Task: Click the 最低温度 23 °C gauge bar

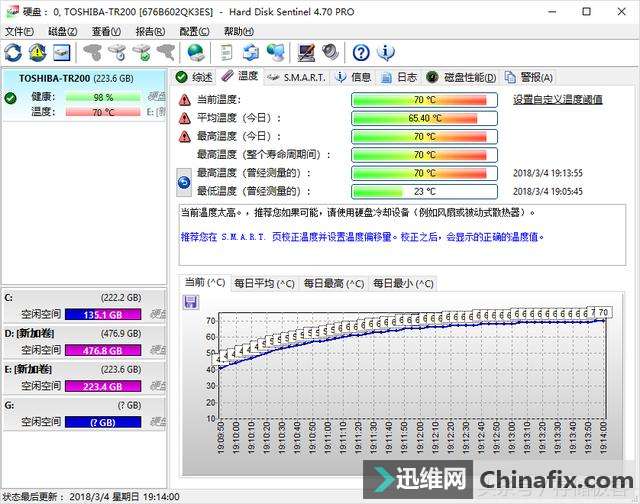Action: [x=424, y=191]
